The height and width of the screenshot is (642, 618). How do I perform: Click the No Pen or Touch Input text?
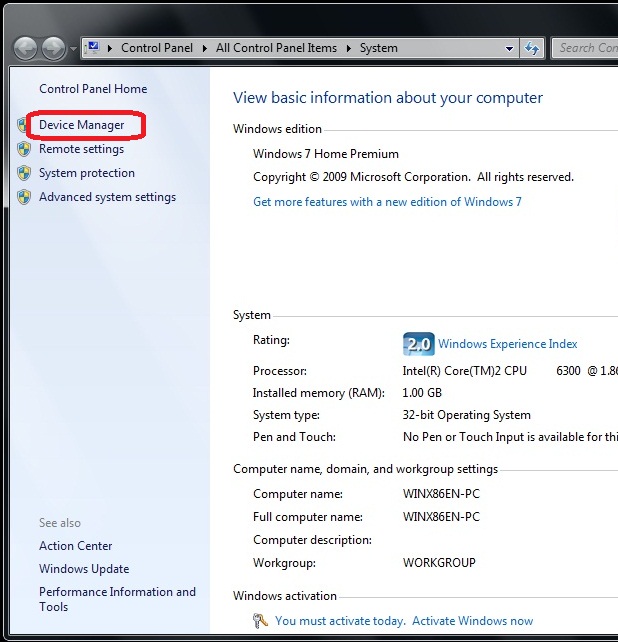pyautogui.click(x=510, y=437)
